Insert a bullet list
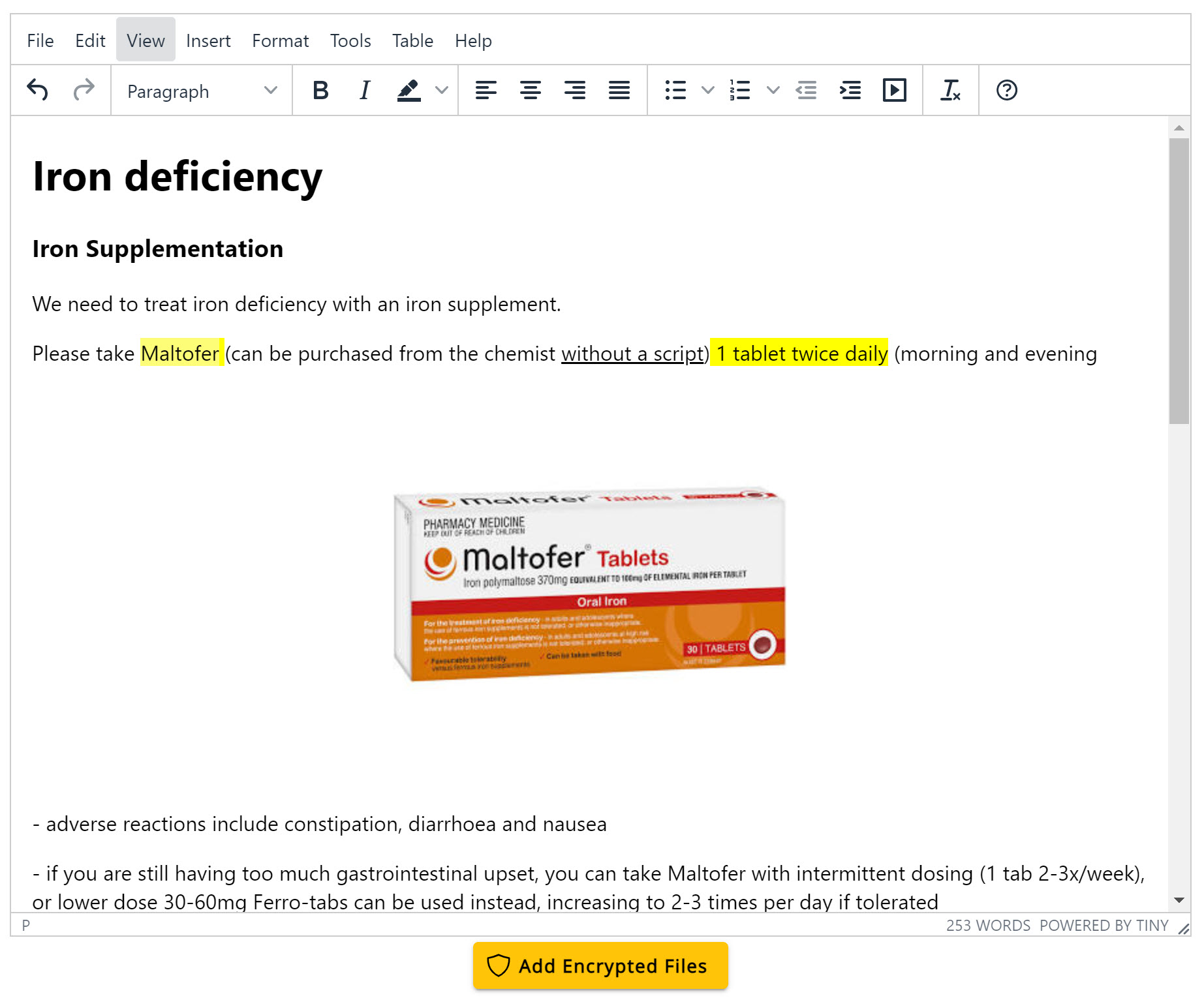The height and width of the screenshot is (1000, 1204). tap(675, 90)
